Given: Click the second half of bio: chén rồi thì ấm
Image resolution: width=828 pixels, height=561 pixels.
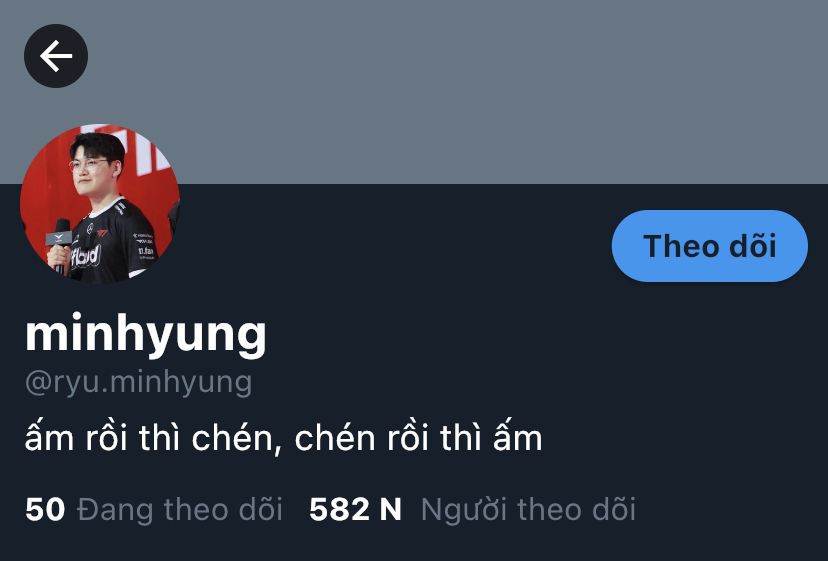Looking at the screenshot, I should pos(418,437).
